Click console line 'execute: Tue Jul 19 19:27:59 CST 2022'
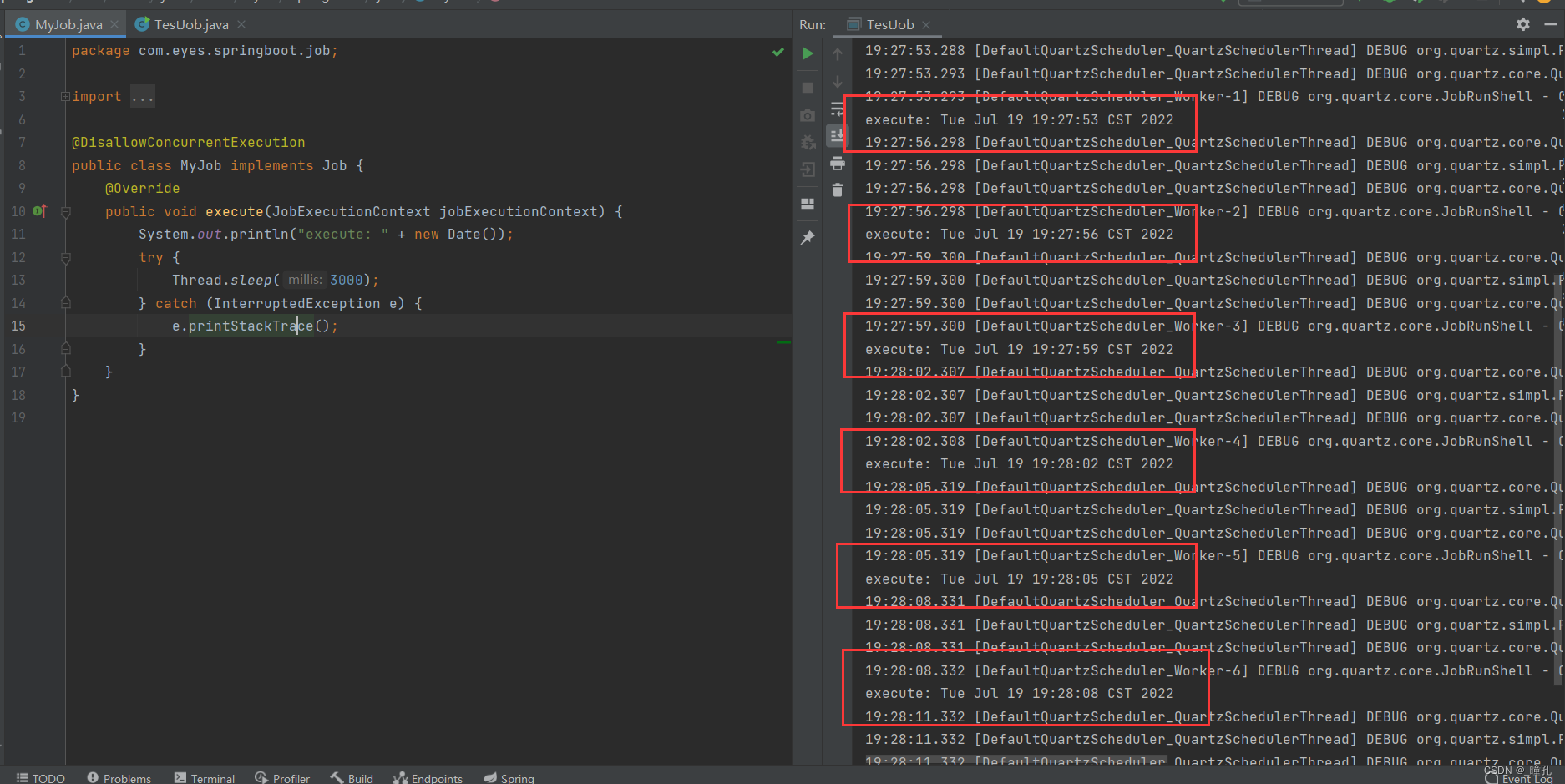1565x784 pixels. point(1020,349)
